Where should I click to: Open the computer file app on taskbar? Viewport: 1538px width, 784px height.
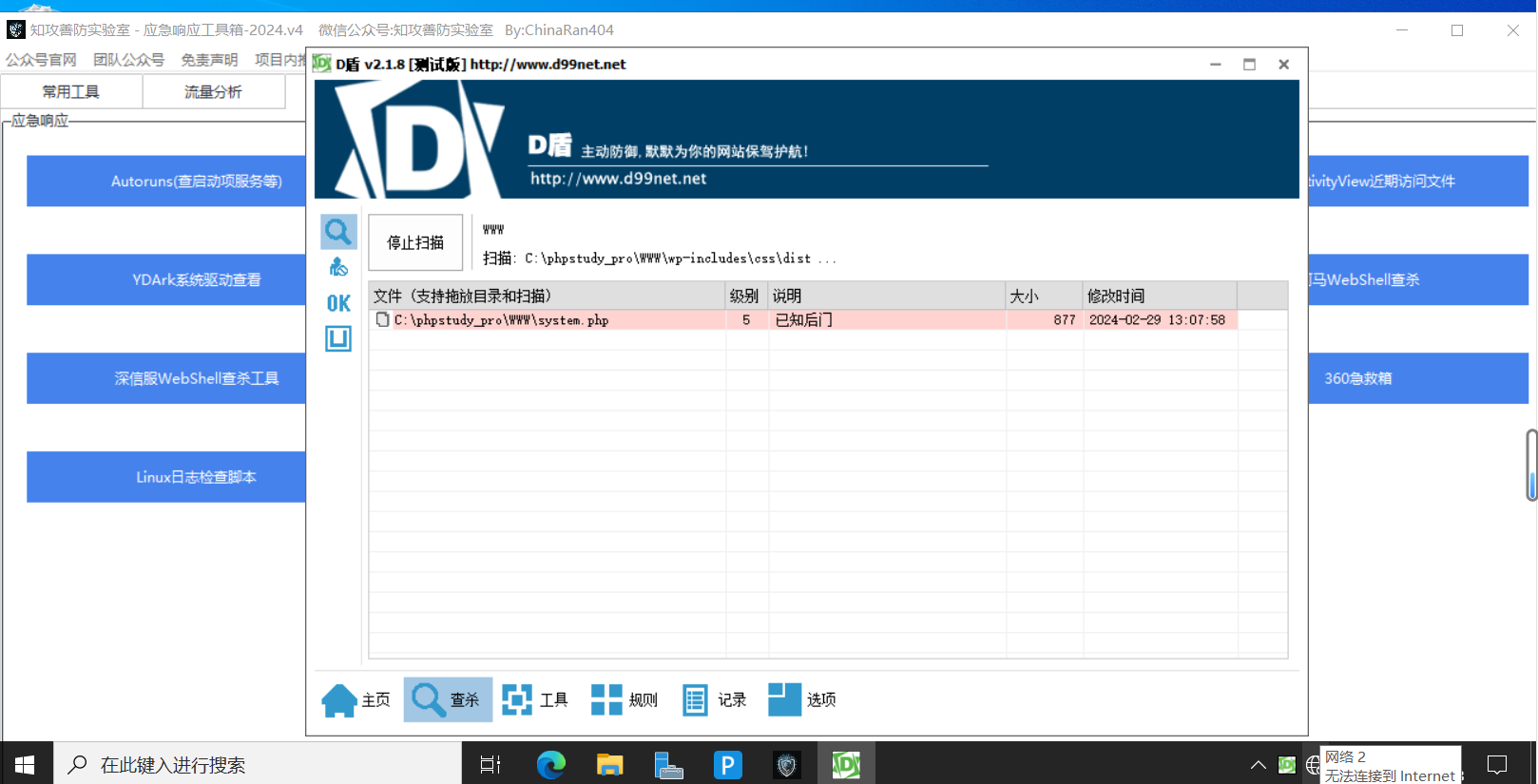(668, 764)
